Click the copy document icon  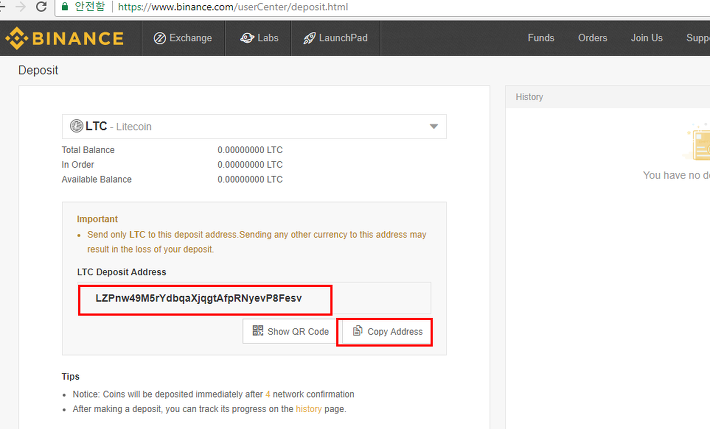click(x=357, y=331)
